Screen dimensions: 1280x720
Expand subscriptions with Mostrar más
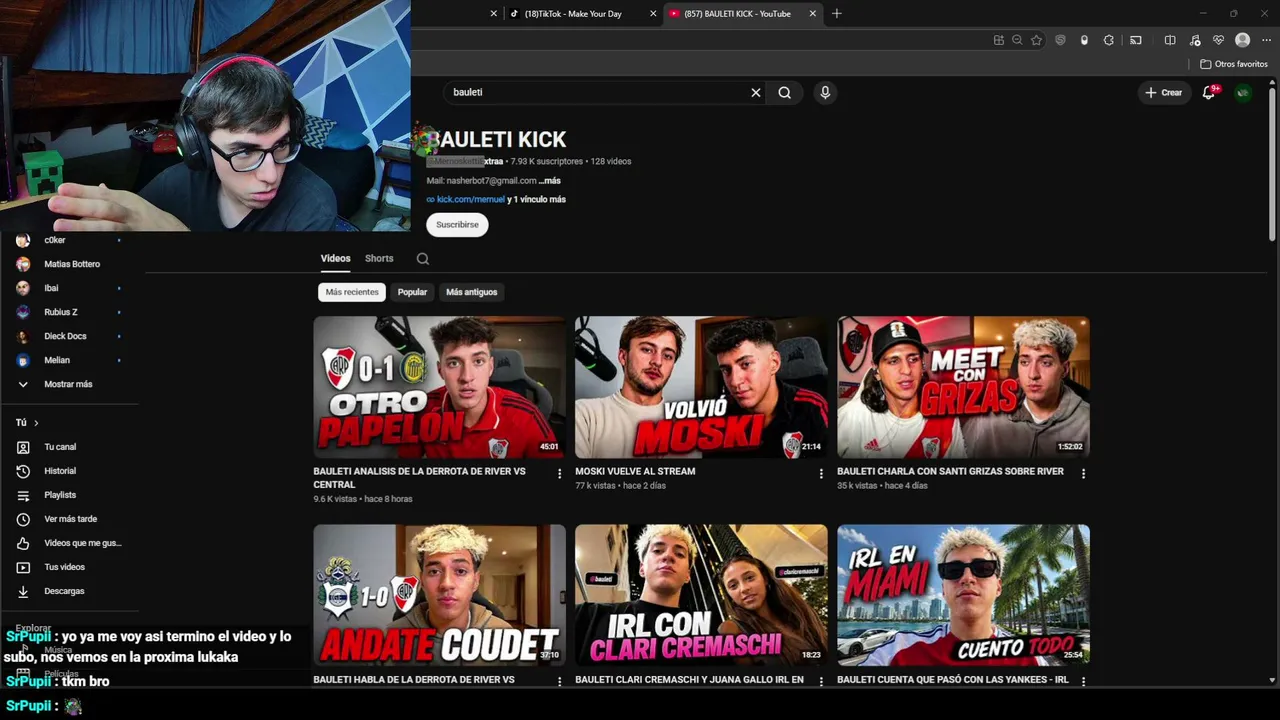coord(69,384)
